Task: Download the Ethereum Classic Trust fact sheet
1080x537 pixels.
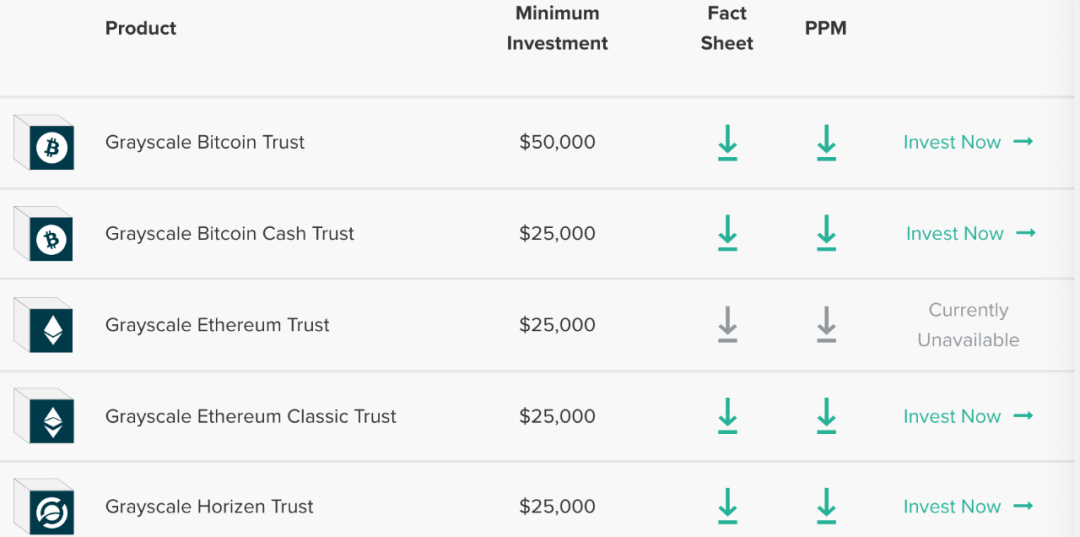Action: [727, 416]
